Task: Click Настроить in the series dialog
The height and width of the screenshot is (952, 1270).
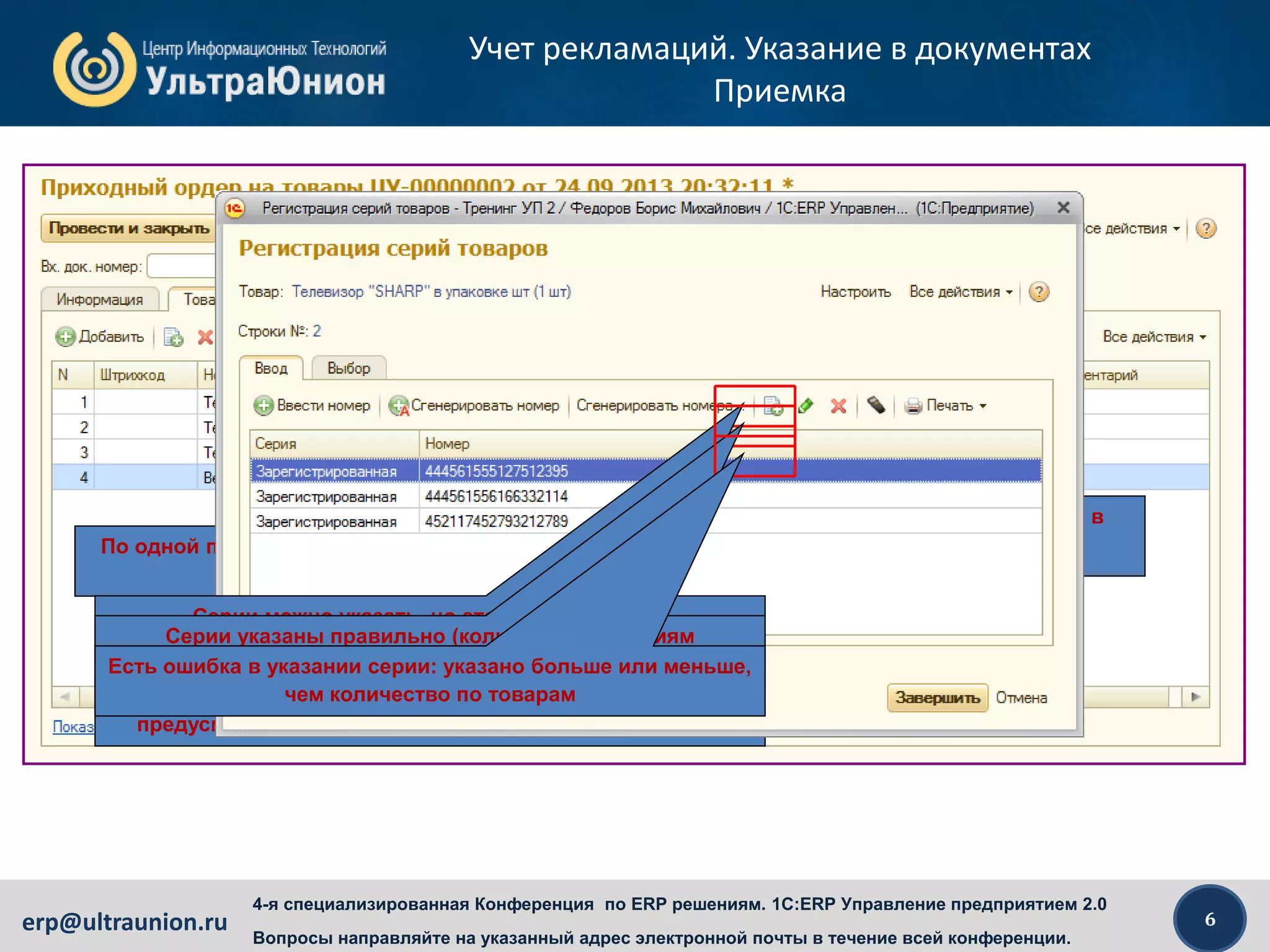Action: pos(855,292)
